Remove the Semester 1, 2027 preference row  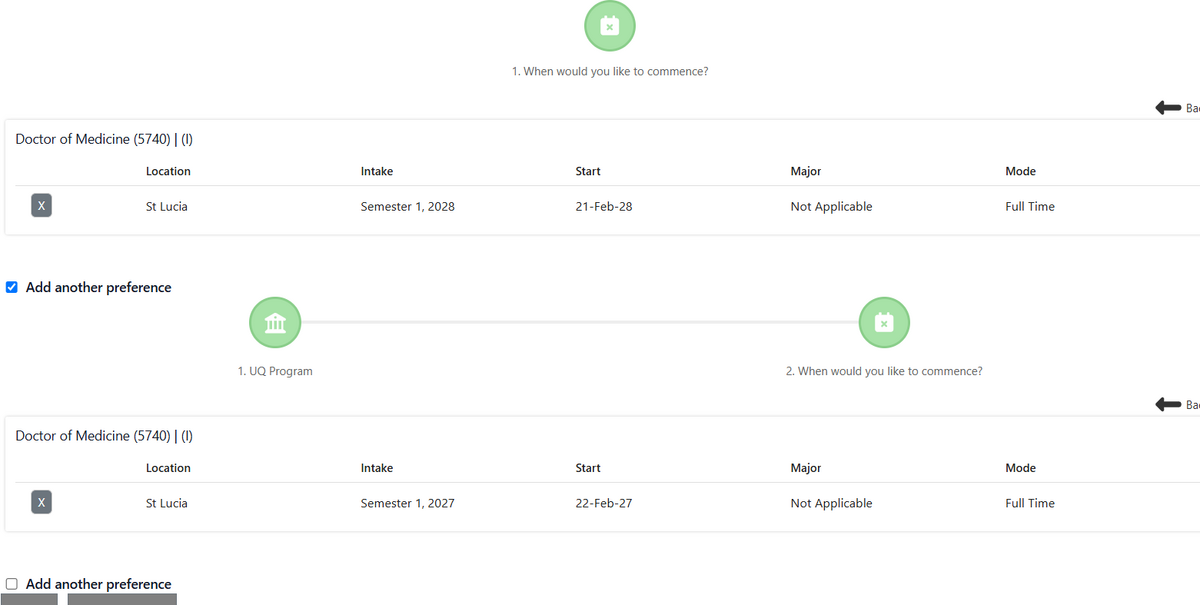click(x=41, y=503)
